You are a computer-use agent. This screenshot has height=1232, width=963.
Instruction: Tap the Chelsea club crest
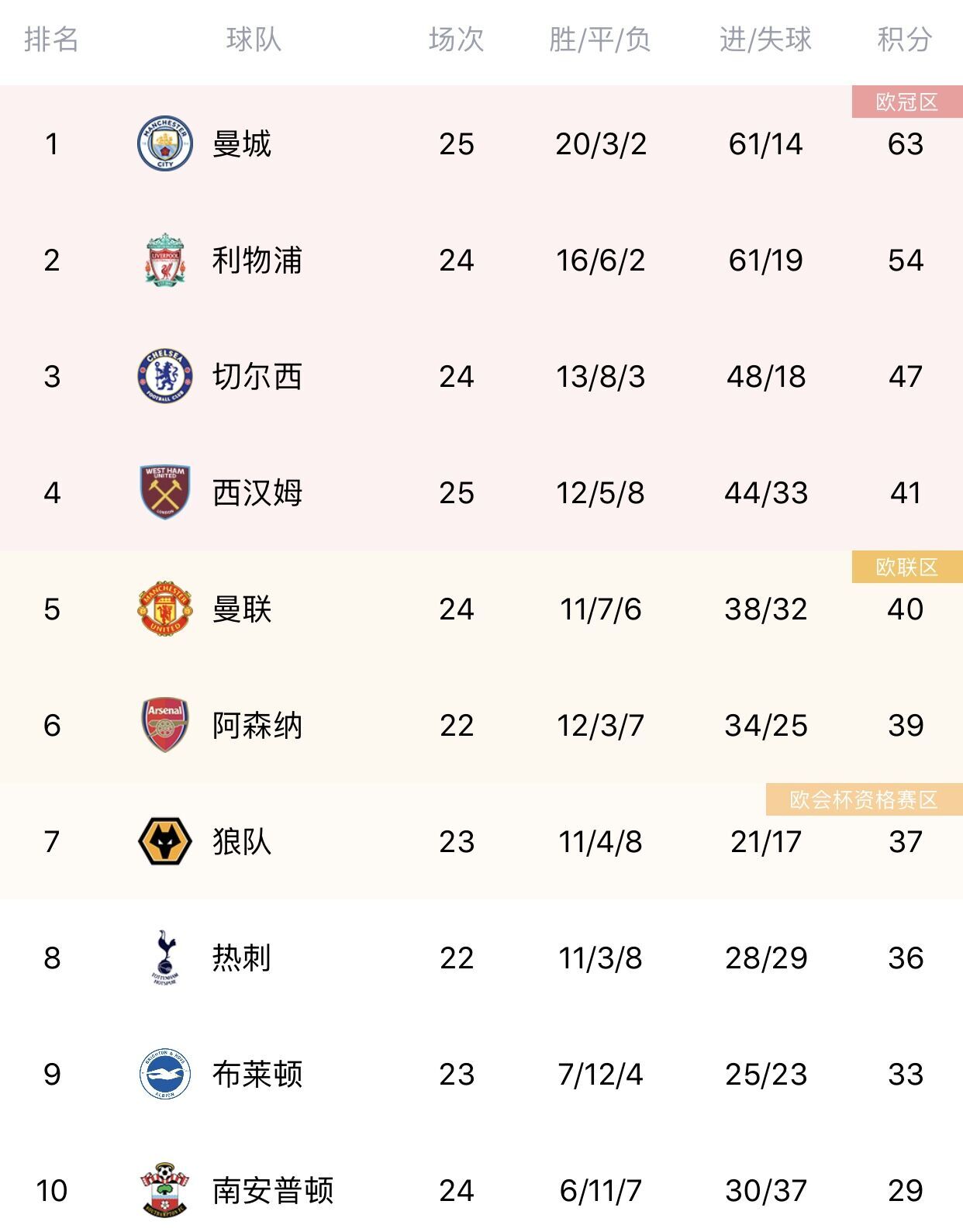pos(164,376)
